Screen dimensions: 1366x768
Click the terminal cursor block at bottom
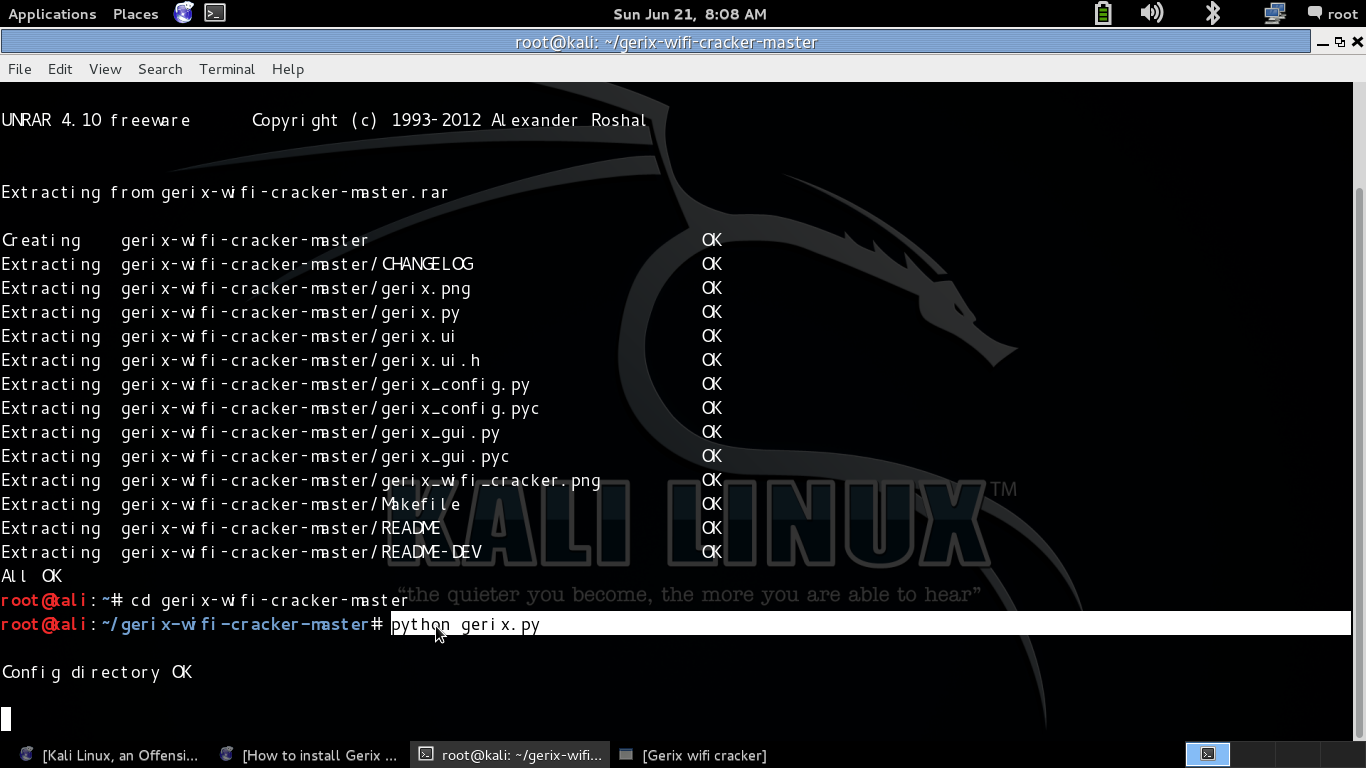[x=6, y=718]
